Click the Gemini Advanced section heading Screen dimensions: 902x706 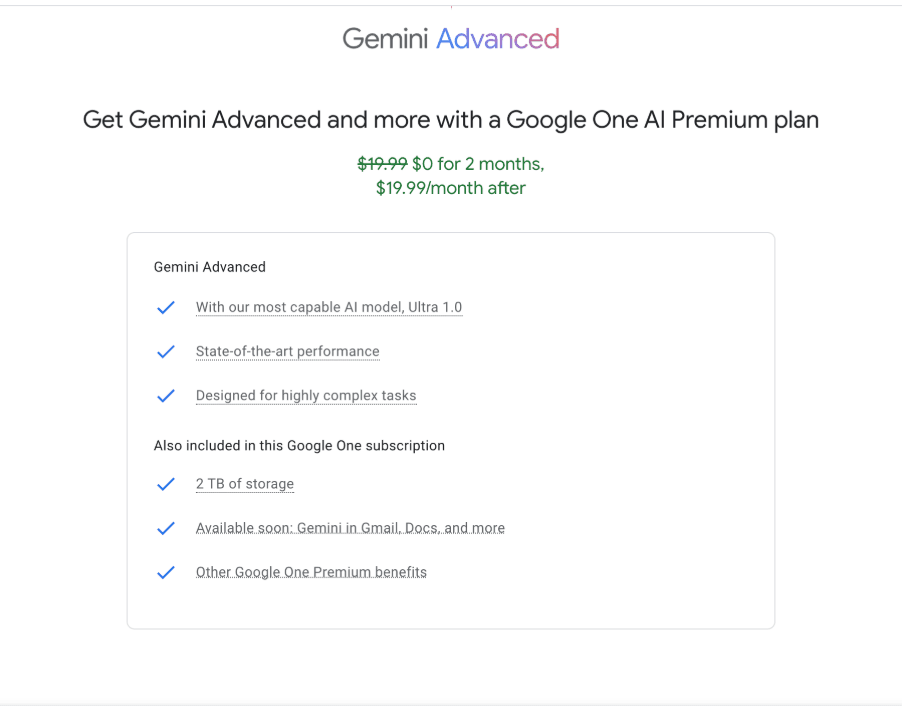(209, 267)
